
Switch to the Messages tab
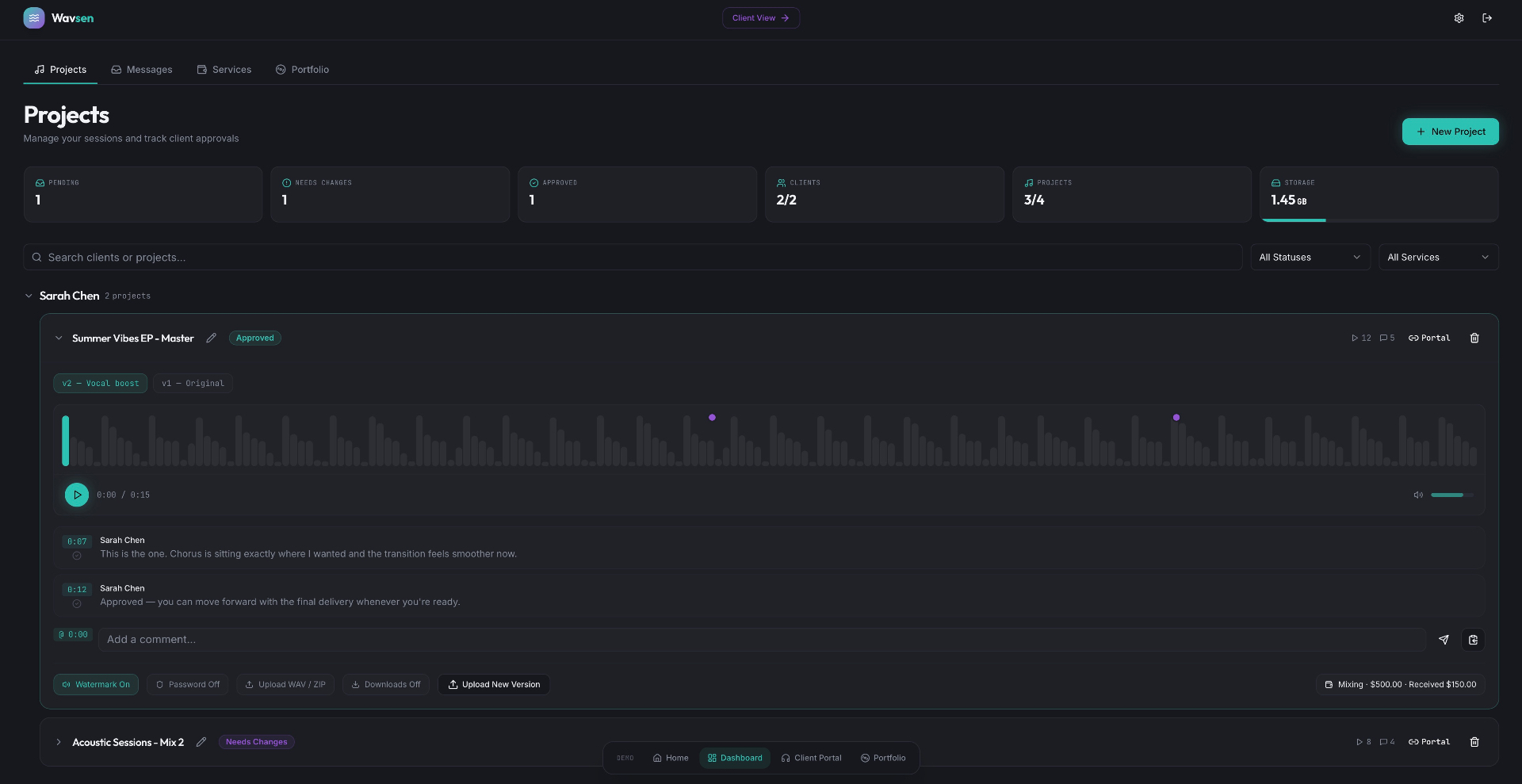tap(142, 70)
